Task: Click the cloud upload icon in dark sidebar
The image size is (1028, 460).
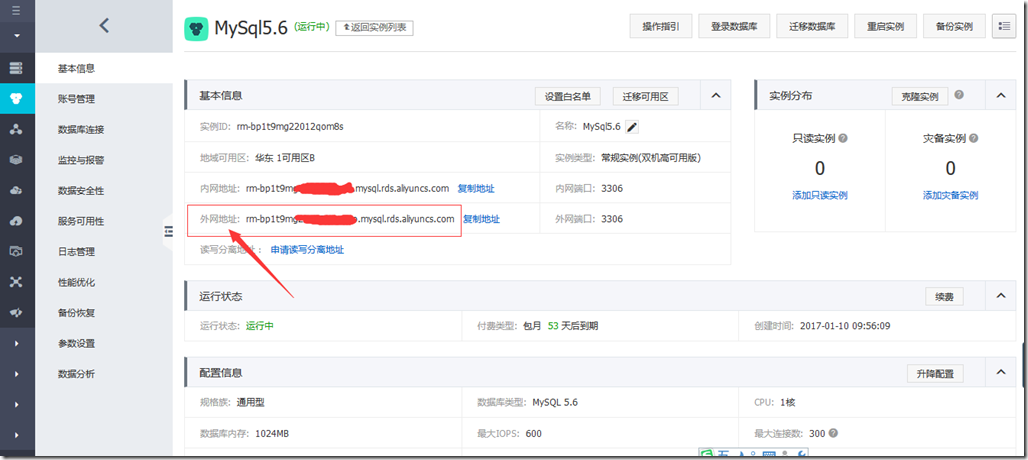Action: pyautogui.click(x=16, y=221)
